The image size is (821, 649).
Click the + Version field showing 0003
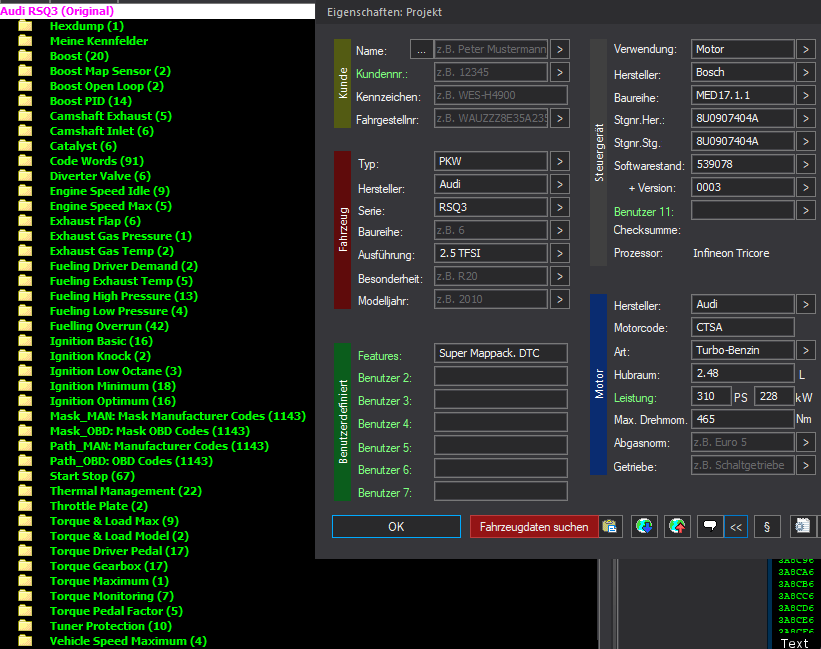click(742, 187)
